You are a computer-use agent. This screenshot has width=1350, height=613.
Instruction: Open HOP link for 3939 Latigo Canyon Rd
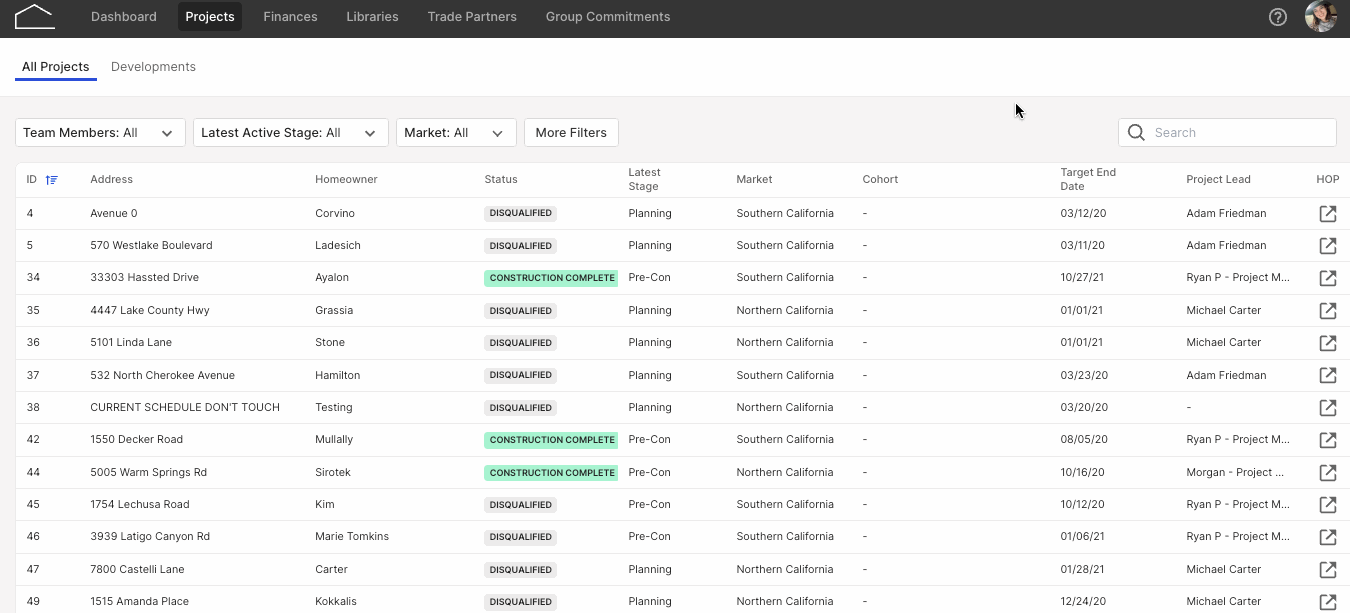click(1328, 537)
